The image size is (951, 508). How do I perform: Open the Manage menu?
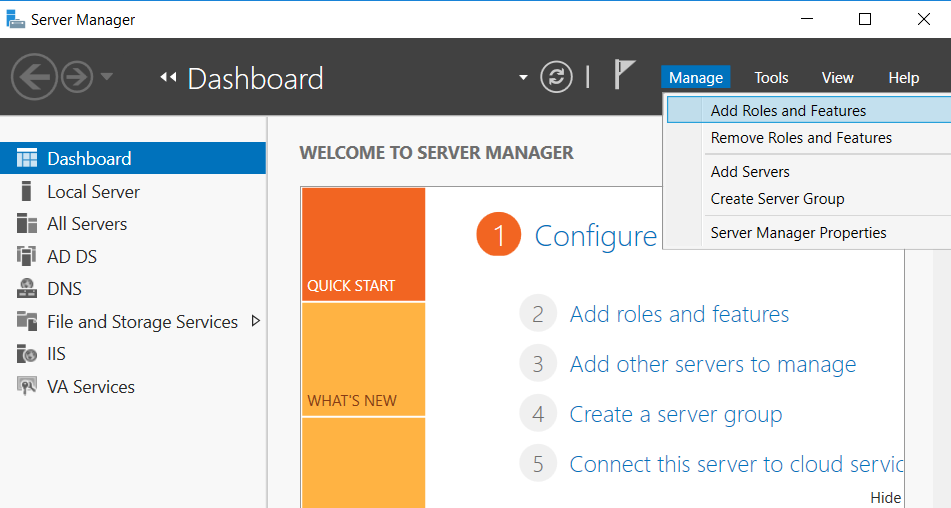[696, 78]
